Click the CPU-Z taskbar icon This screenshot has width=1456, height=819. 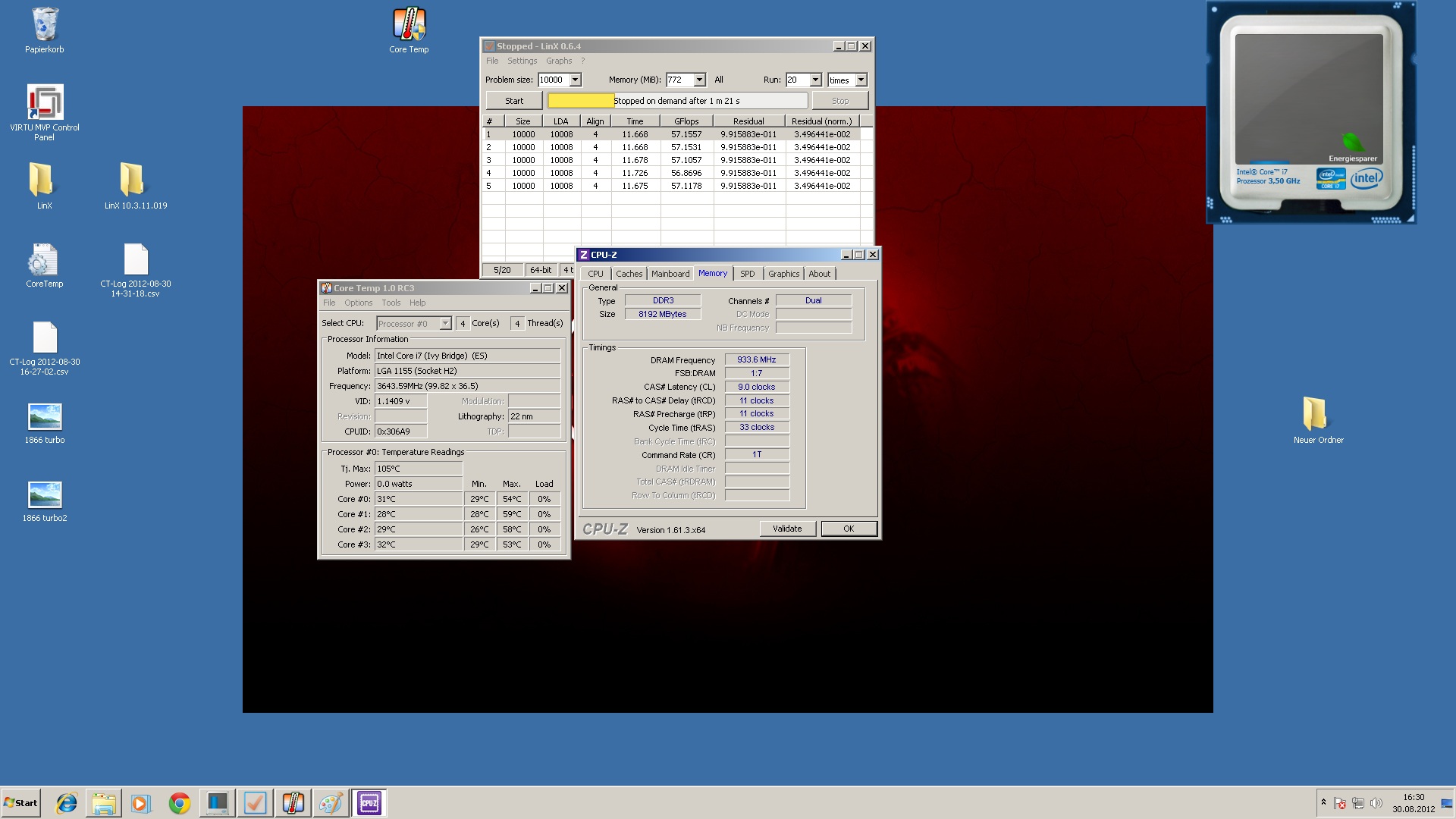pyautogui.click(x=369, y=803)
